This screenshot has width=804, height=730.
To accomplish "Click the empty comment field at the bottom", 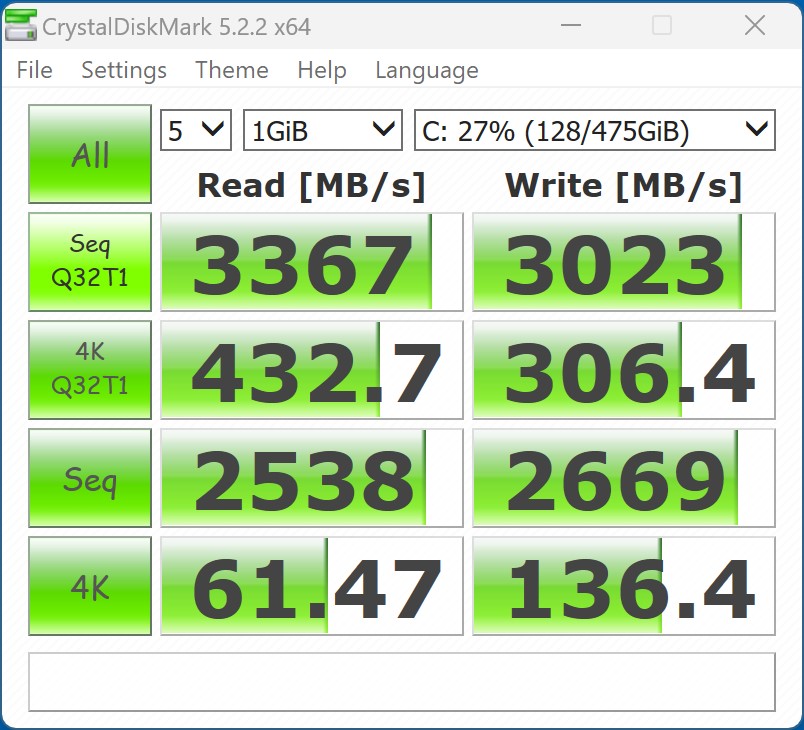I will (x=402, y=682).
